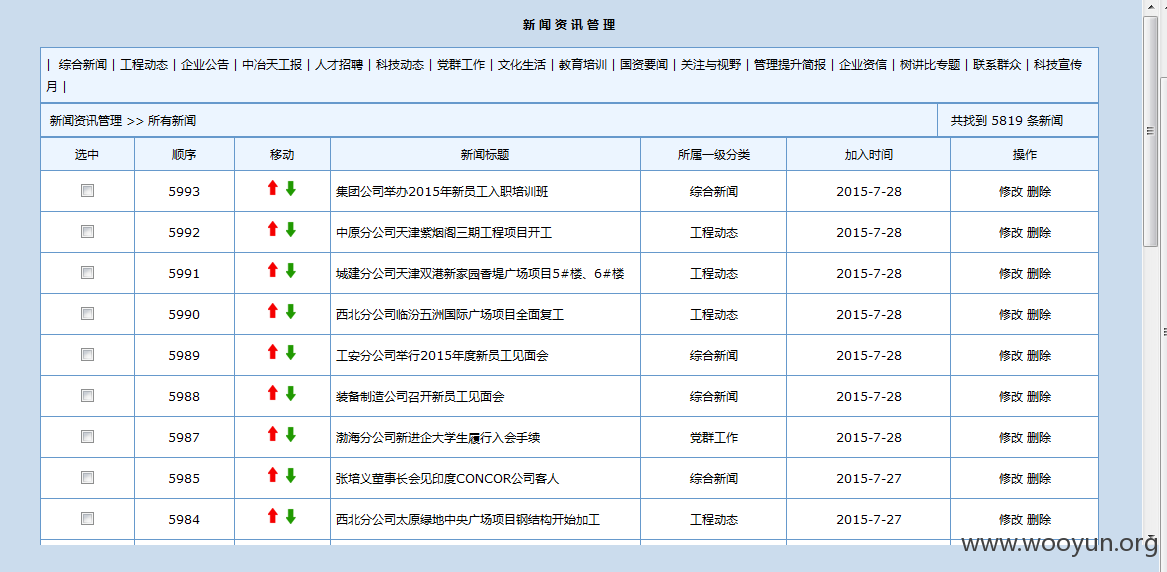Open 文化生活 category

click(522, 65)
